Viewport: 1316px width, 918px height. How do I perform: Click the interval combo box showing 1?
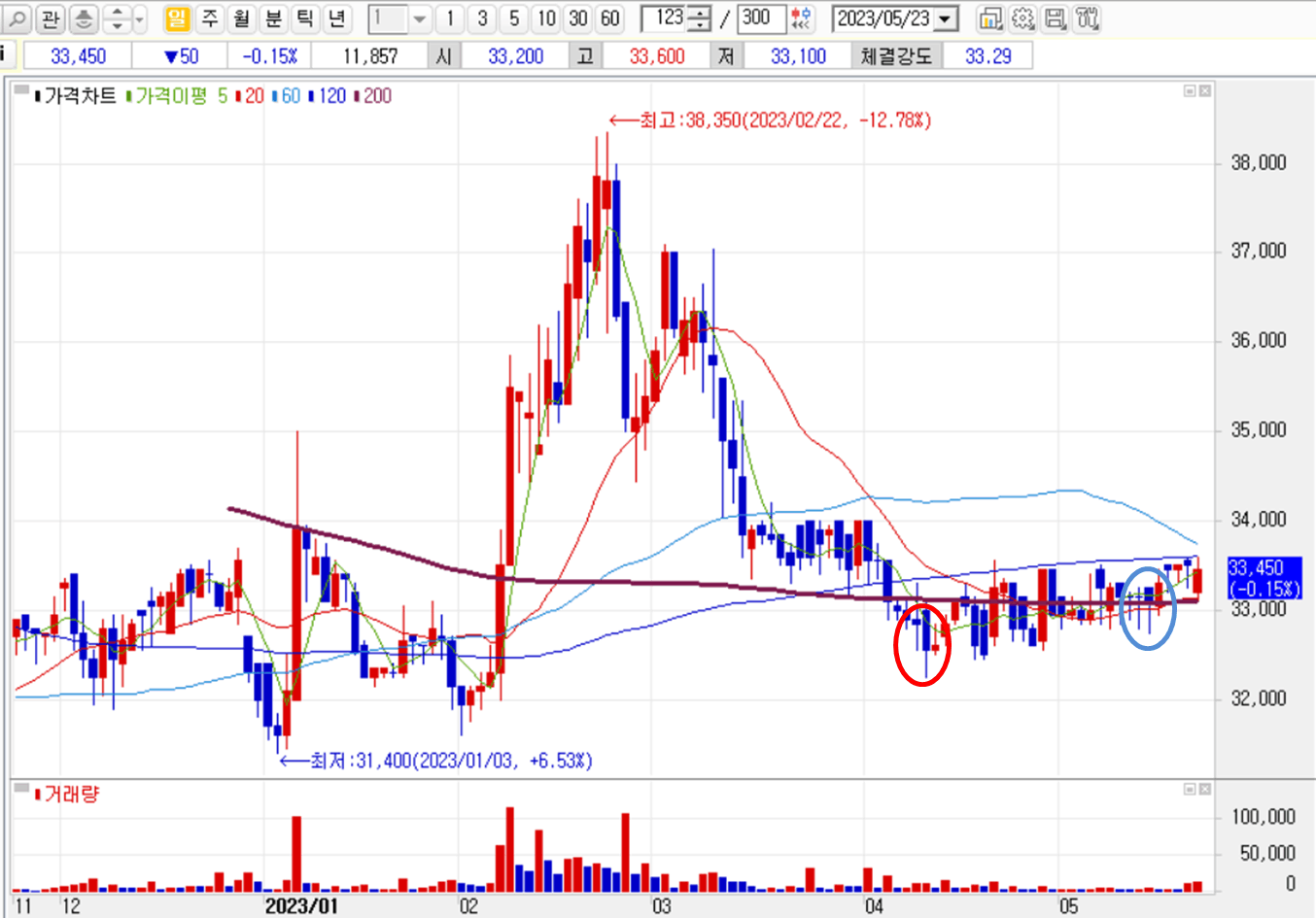click(388, 18)
